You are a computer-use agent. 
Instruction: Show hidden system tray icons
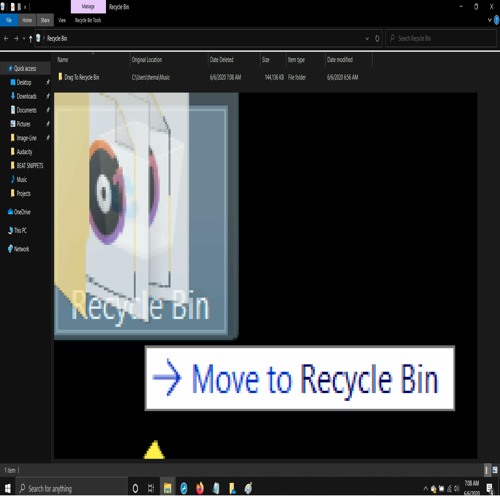[425, 489]
